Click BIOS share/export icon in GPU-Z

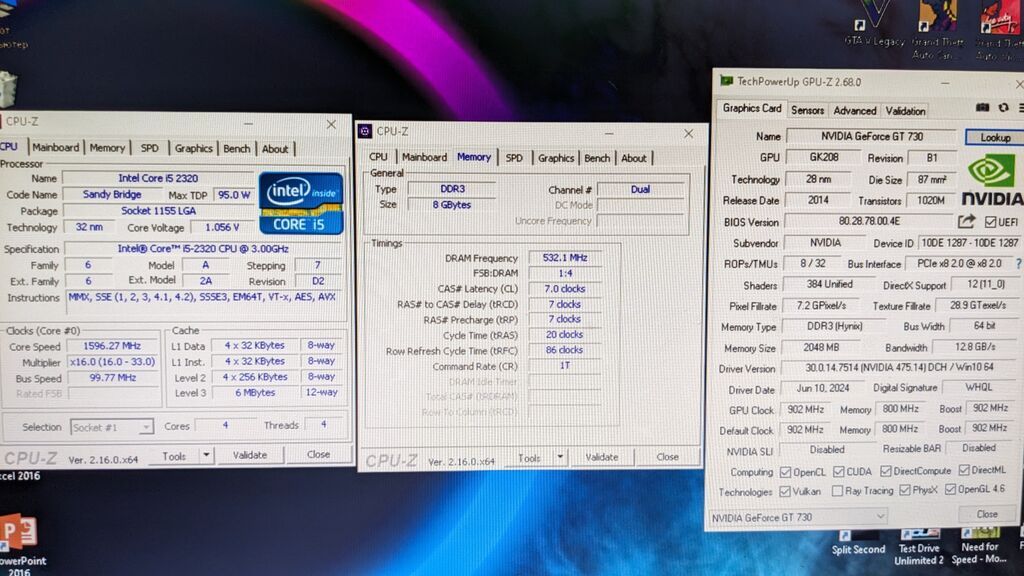coord(967,221)
